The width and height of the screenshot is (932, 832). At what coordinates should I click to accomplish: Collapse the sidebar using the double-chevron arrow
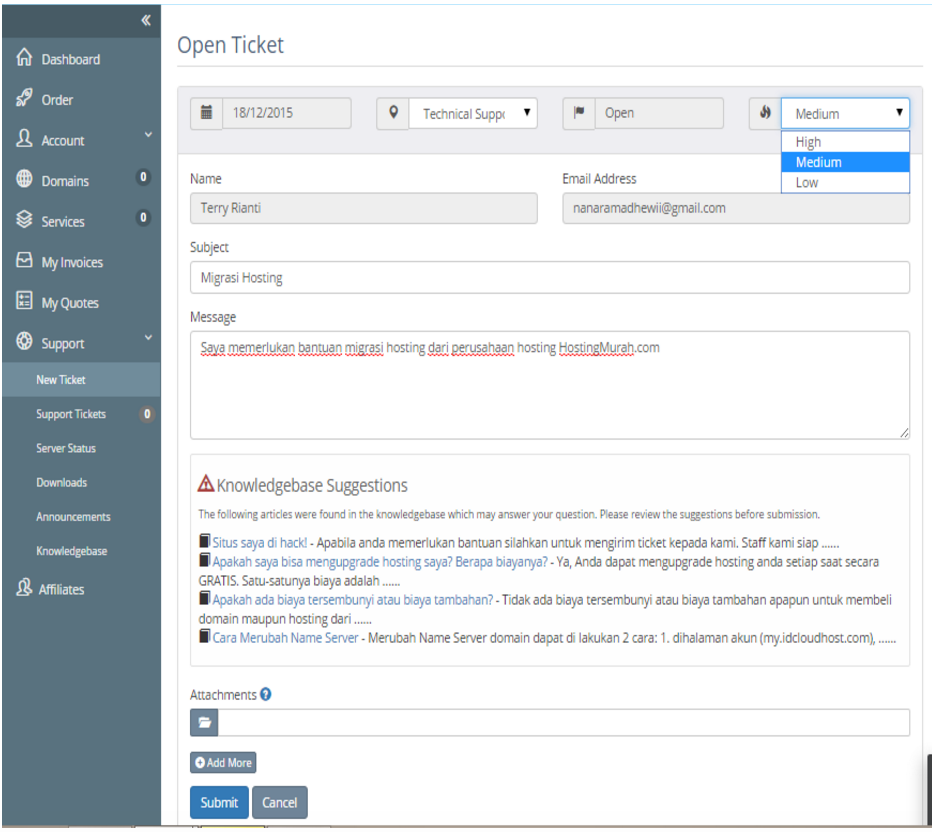pyautogui.click(x=144, y=20)
